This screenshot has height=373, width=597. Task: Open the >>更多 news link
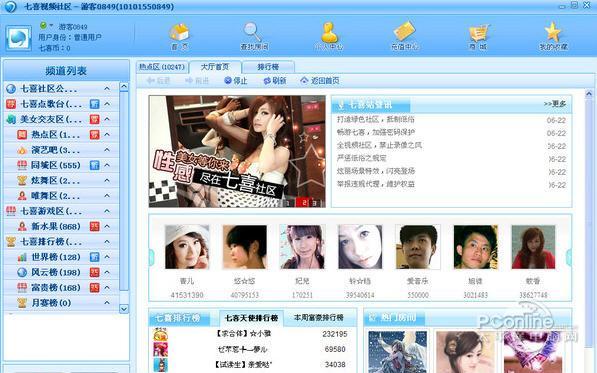point(555,104)
